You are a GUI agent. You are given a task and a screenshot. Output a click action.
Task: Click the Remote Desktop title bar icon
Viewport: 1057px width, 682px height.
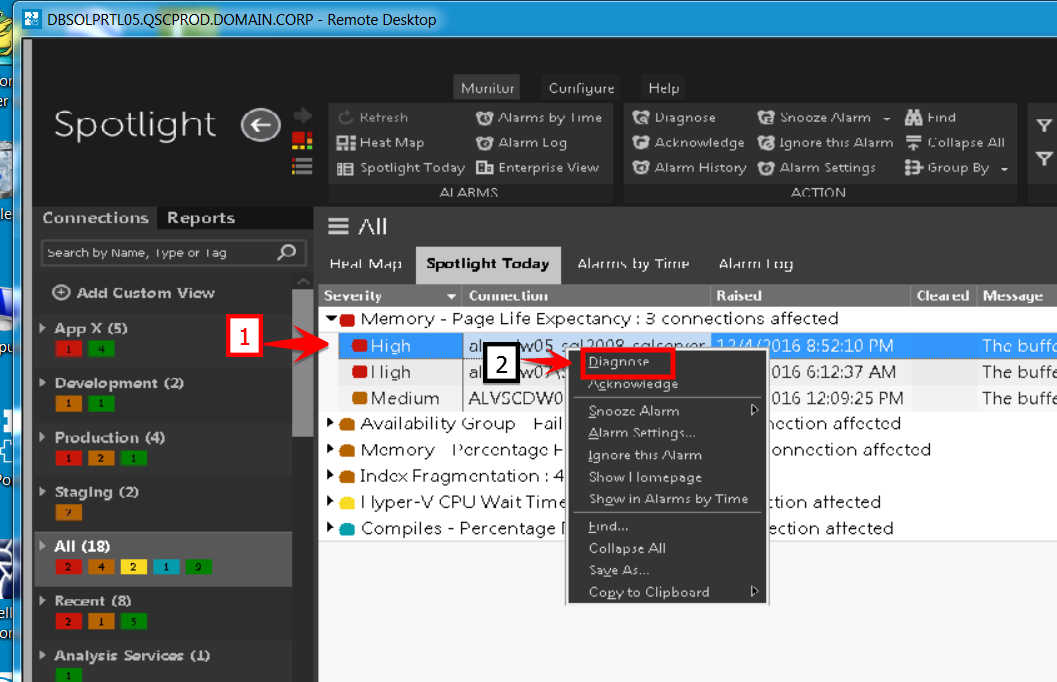coord(32,19)
